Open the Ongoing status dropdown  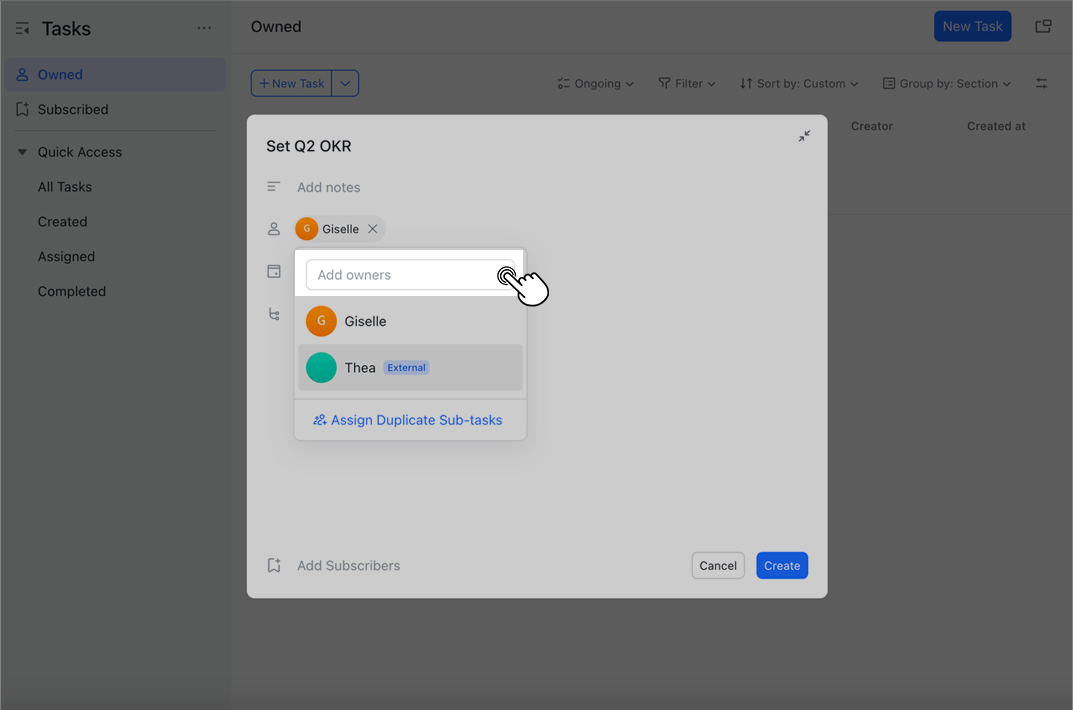(x=595, y=83)
